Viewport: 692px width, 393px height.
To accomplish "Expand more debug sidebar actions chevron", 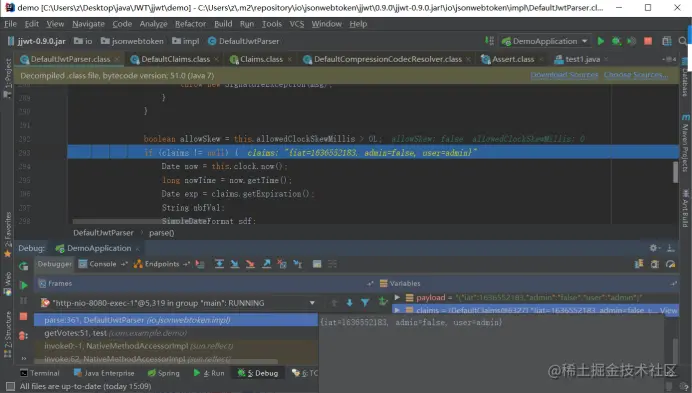I will coord(23,358).
